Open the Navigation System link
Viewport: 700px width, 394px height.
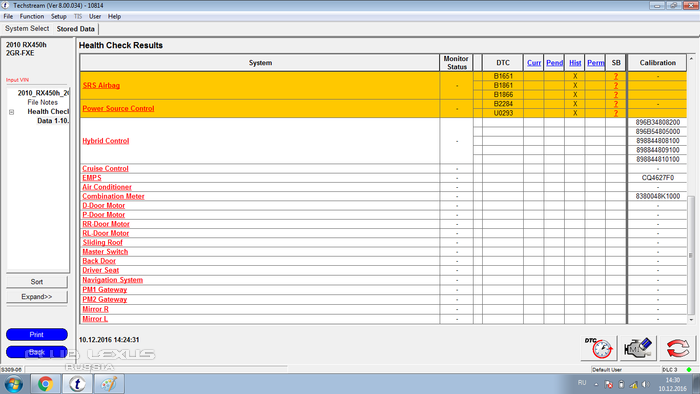coord(112,280)
